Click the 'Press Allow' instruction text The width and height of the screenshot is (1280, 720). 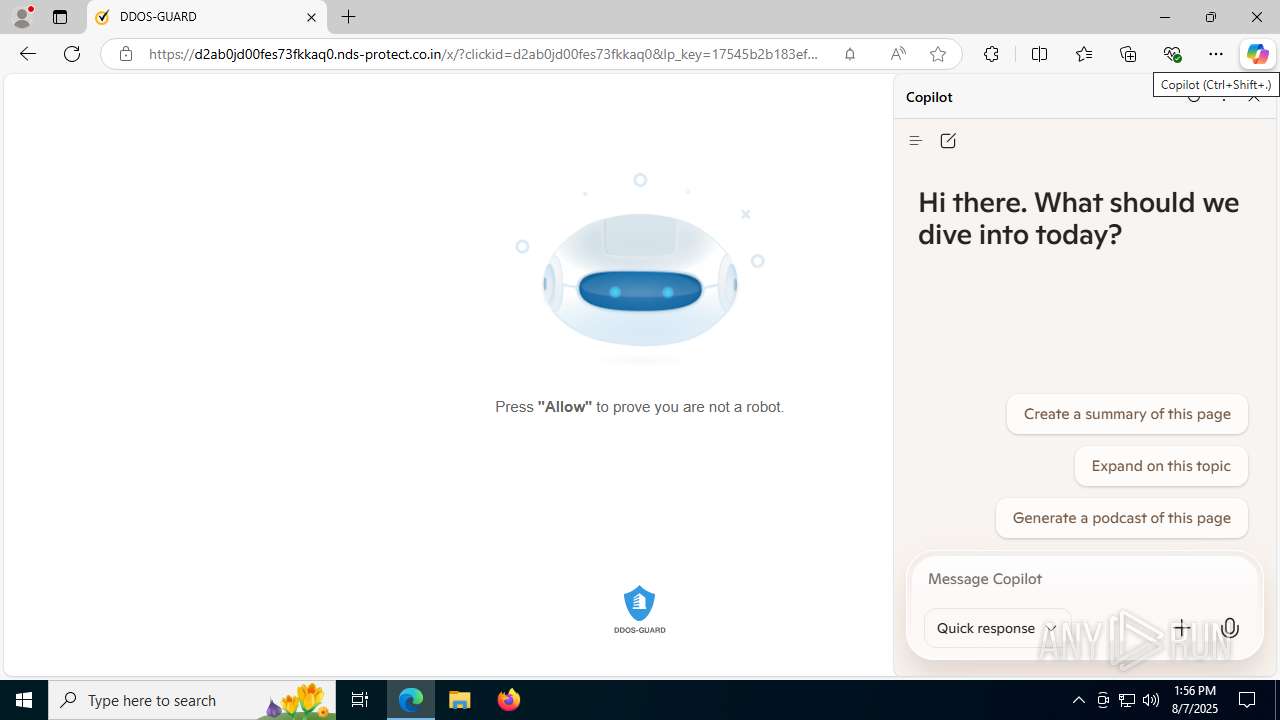(x=639, y=407)
